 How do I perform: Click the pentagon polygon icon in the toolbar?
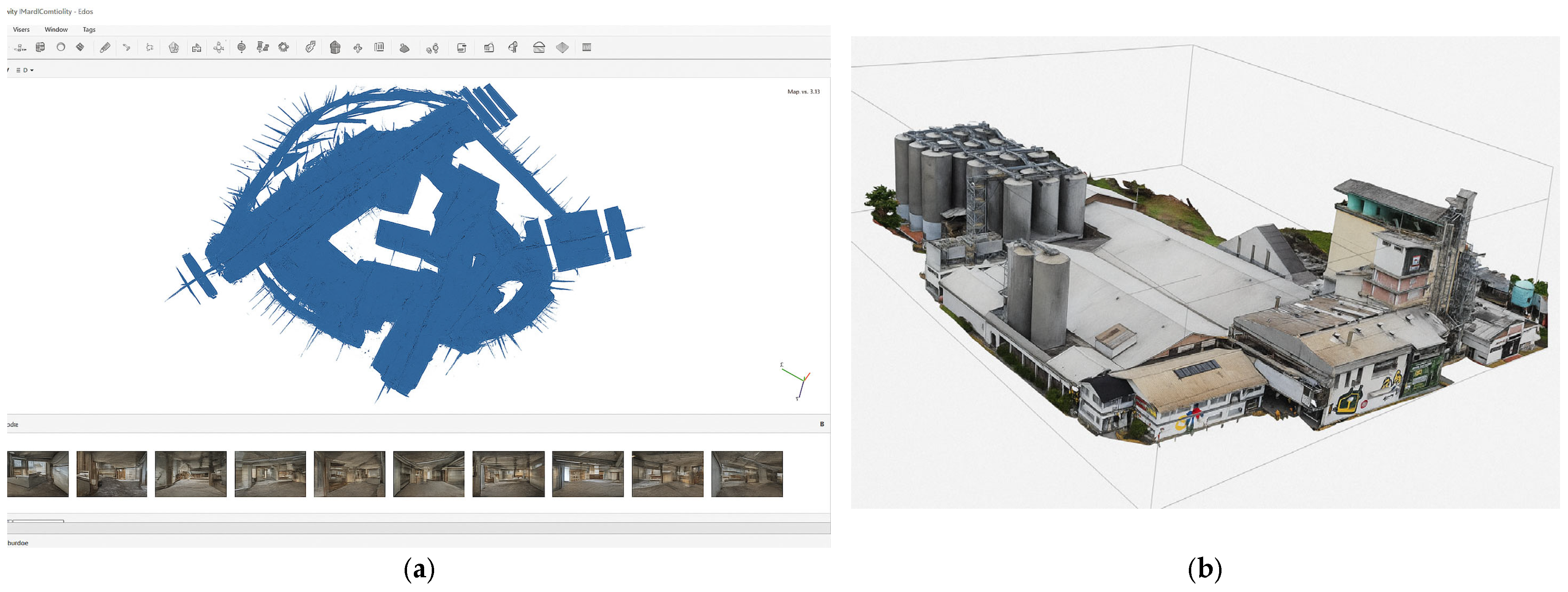[x=174, y=47]
